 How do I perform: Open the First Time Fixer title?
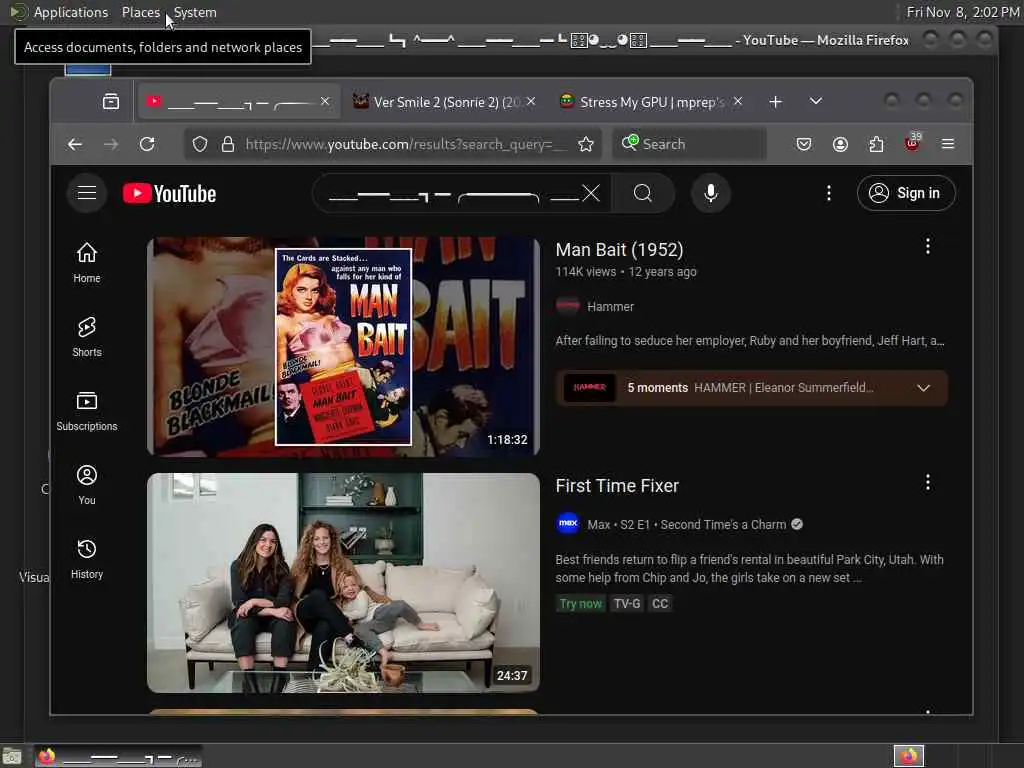(x=617, y=486)
